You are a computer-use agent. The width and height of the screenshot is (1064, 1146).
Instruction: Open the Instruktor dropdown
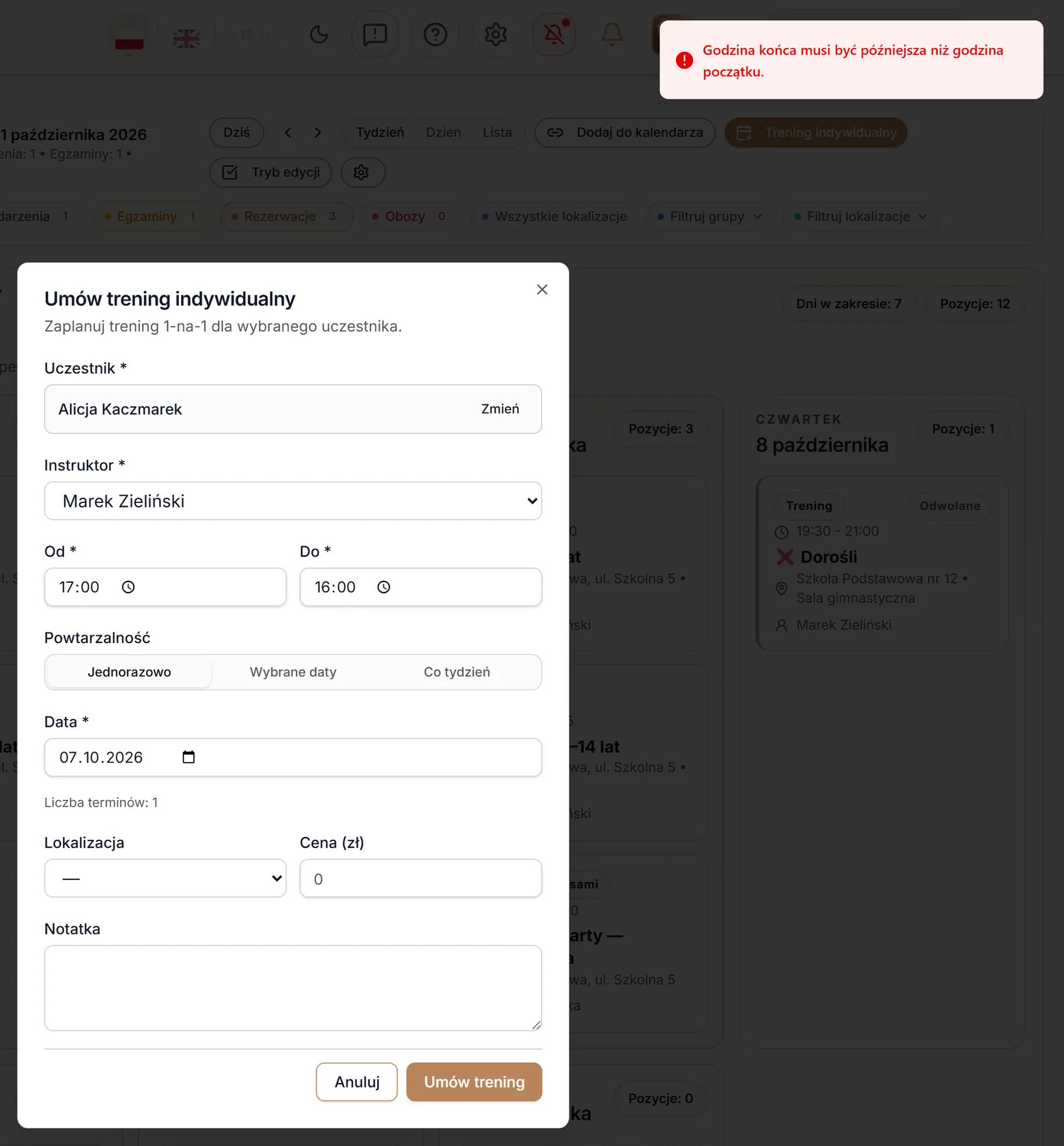coord(293,501)
